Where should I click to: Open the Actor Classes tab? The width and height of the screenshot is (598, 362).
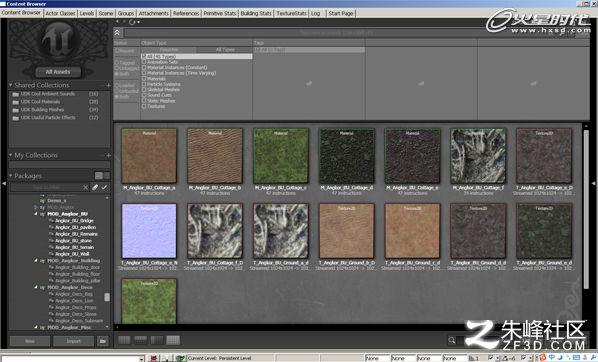pos(60,13)
